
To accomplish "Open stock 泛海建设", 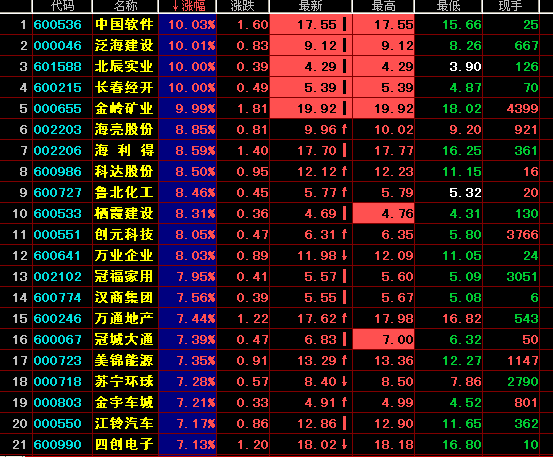I will click(x=124, y=45).
